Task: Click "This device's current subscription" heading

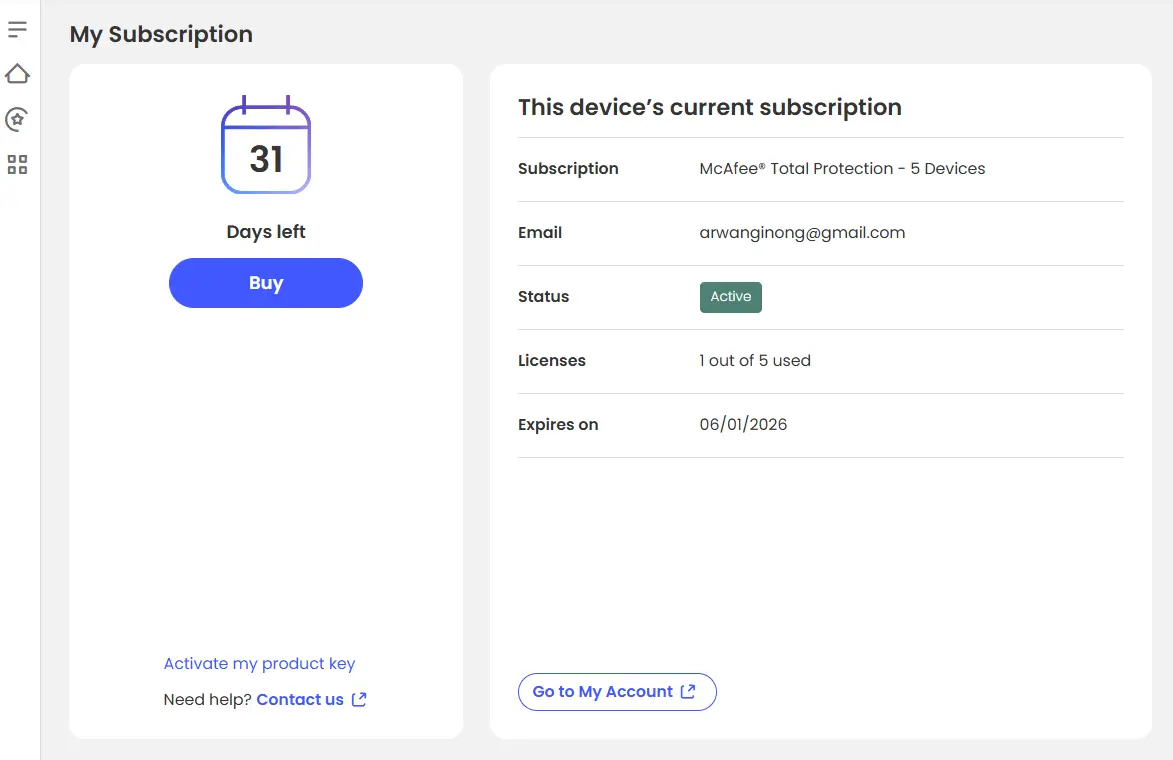Action: [x=710, y=107]
